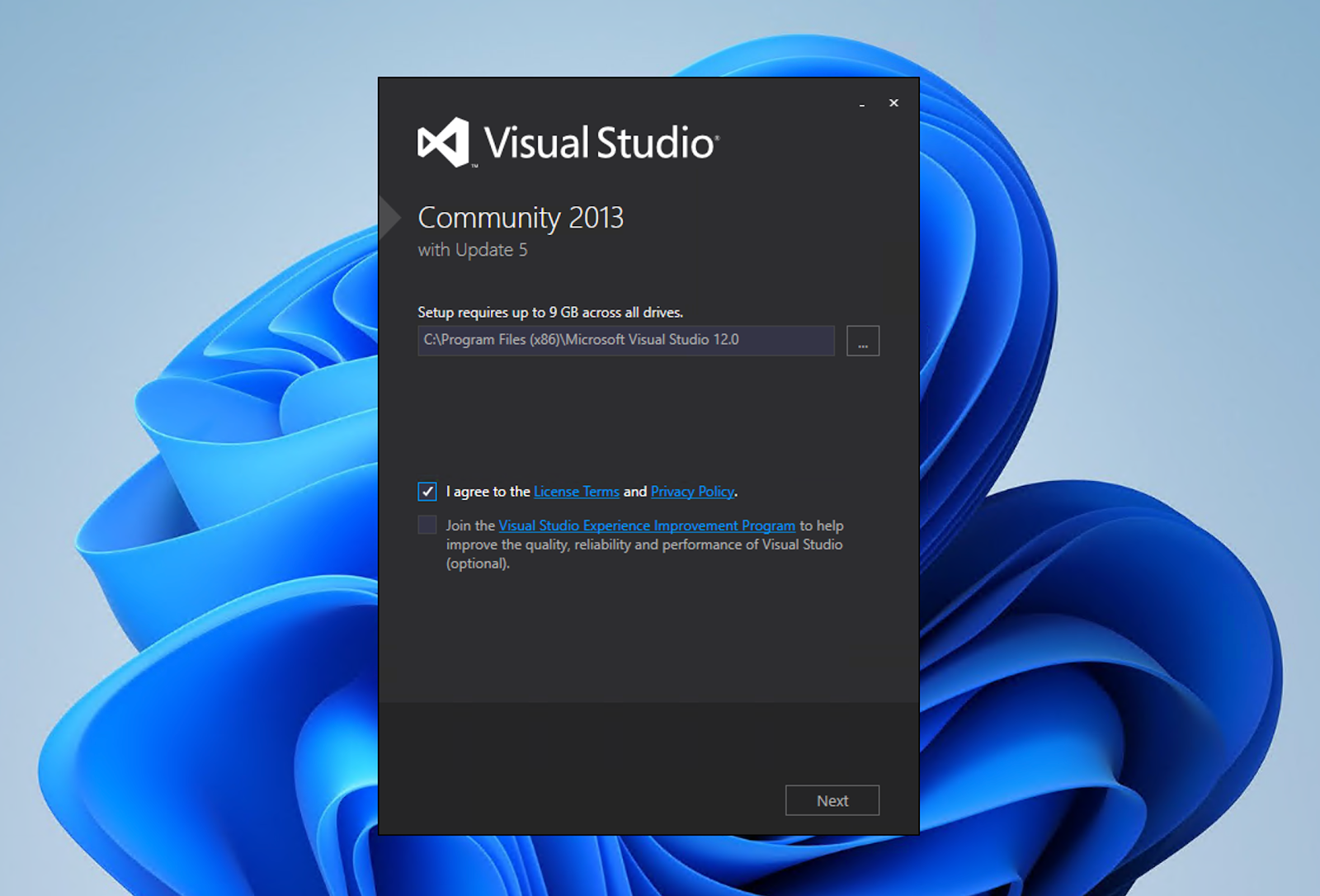Image resolution: width=1320 pixels, height=896 pixels.
Task: Click the installation path input field
Action: click(x=626, y=340)
